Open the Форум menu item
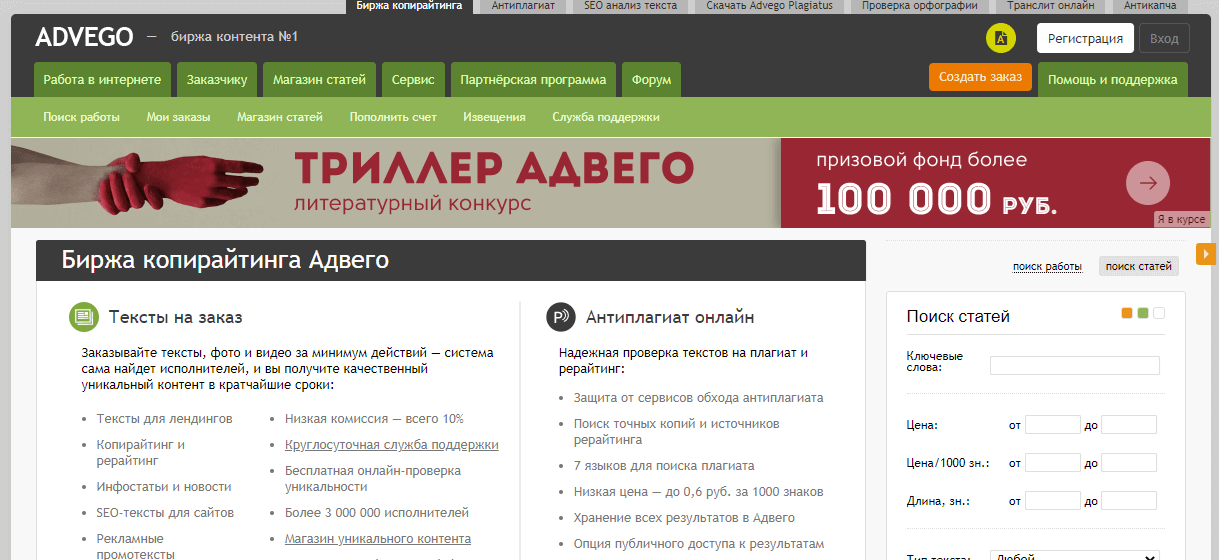Image resolution: width=1219 pixels, height=560 pixels. tap(651, 80)
